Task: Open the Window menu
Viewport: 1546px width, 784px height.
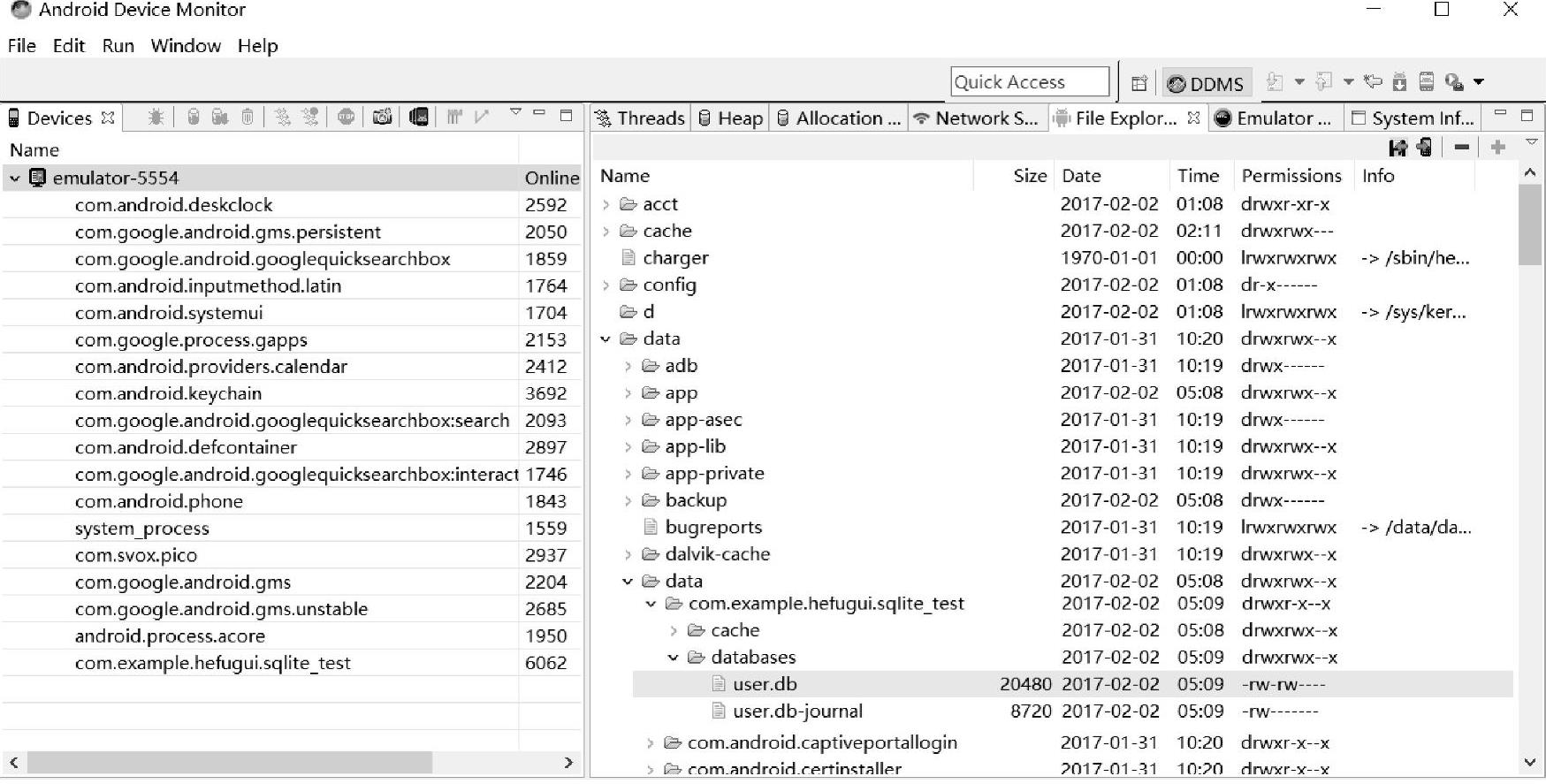Action: click(185, 46)
